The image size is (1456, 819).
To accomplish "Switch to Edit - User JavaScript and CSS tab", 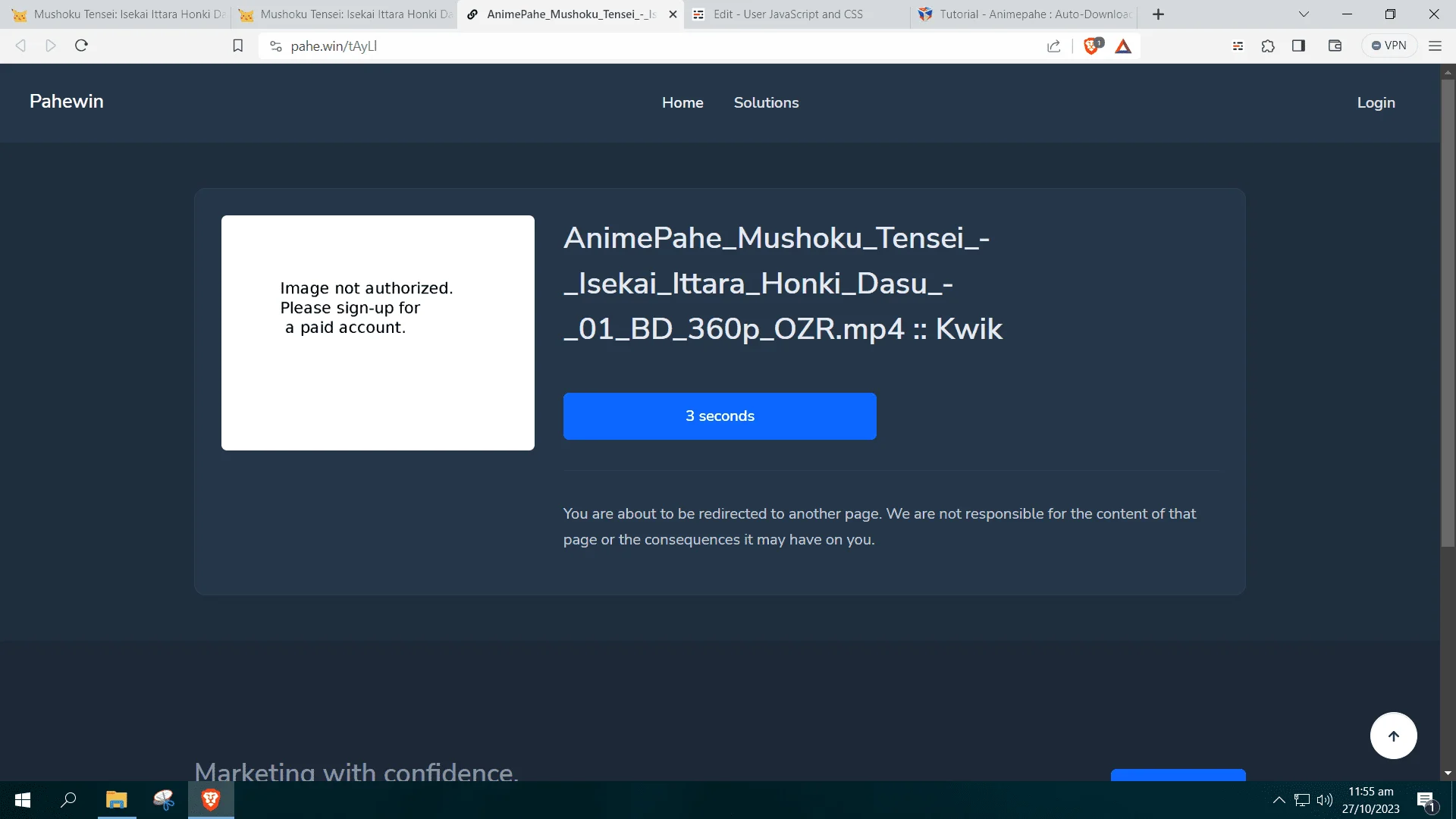I will 796,14.
